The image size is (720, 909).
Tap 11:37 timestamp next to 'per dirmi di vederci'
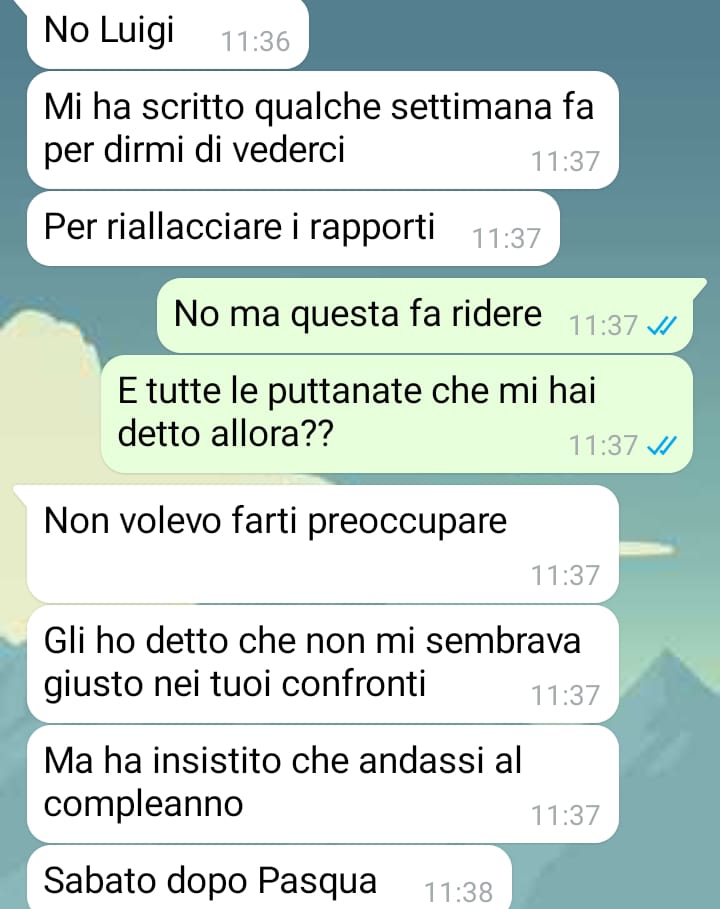[x=565, y=161]
